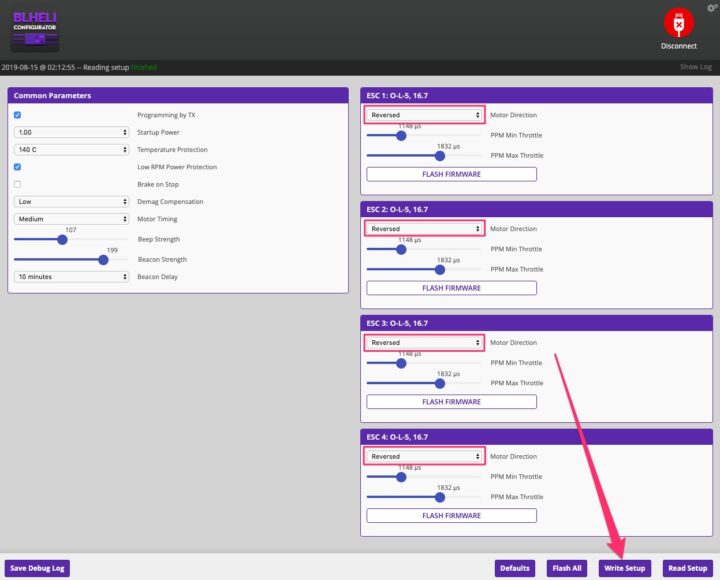720x580 pixels.
Task: Click the Read Setup button
Action: pos(688,568)
